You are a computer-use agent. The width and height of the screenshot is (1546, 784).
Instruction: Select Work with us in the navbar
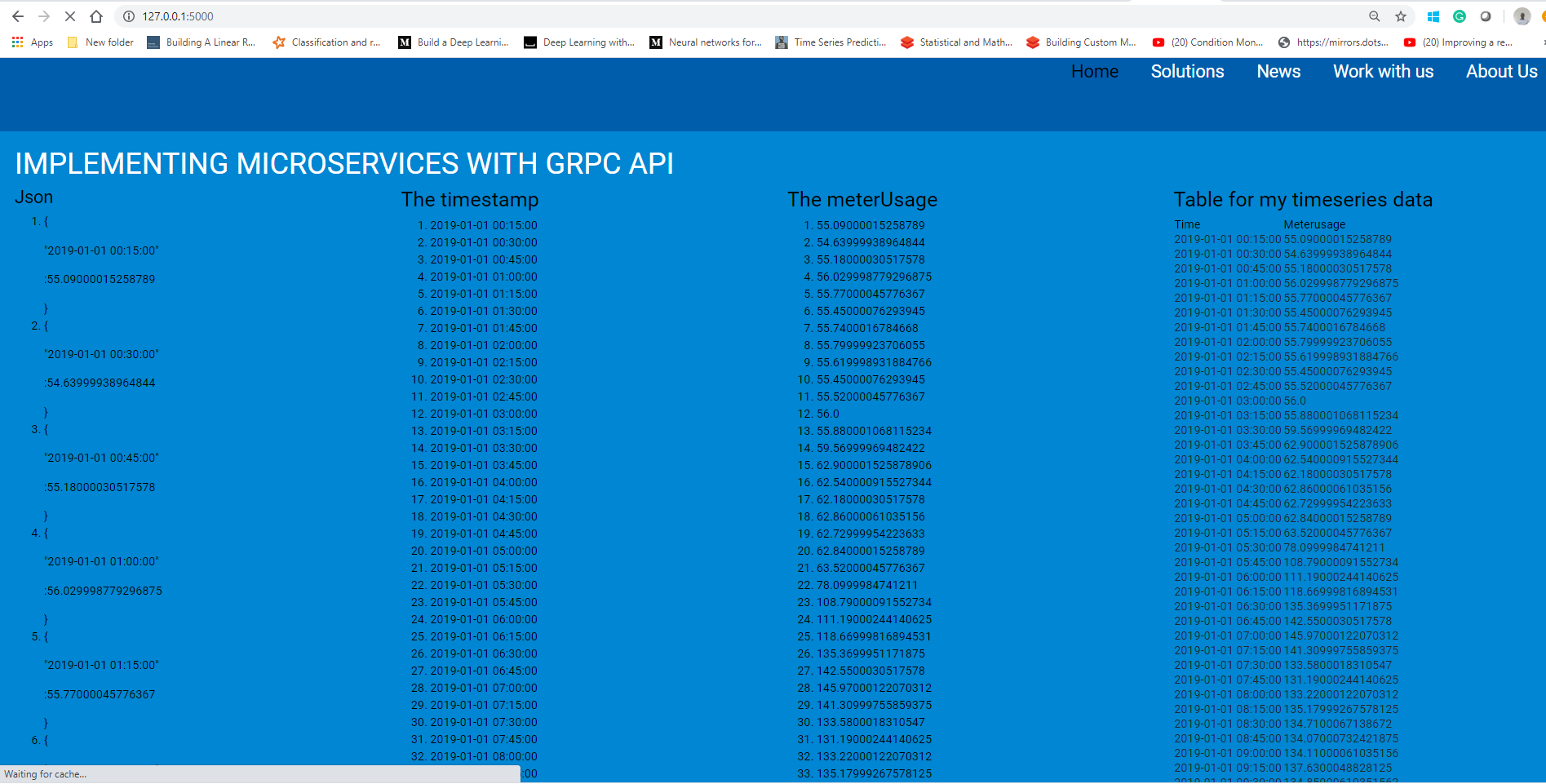click(x=1383, y=72)
